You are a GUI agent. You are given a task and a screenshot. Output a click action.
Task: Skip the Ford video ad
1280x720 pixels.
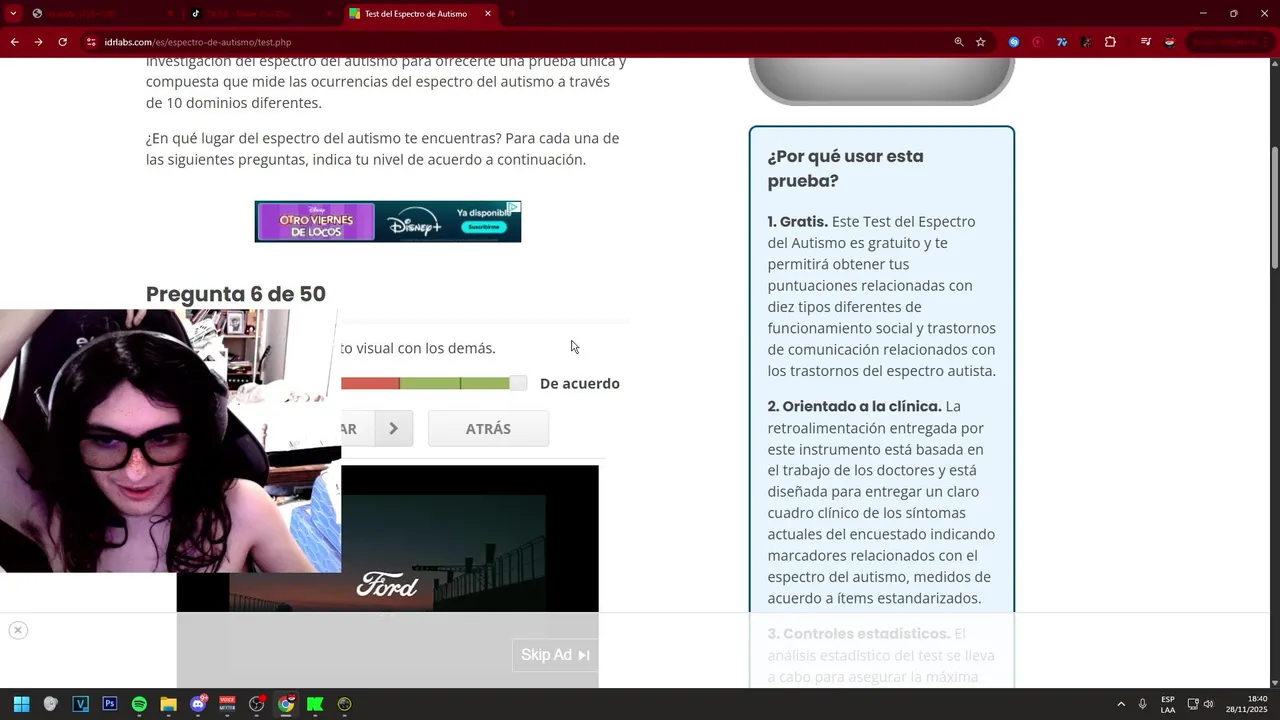click(555, 655)
